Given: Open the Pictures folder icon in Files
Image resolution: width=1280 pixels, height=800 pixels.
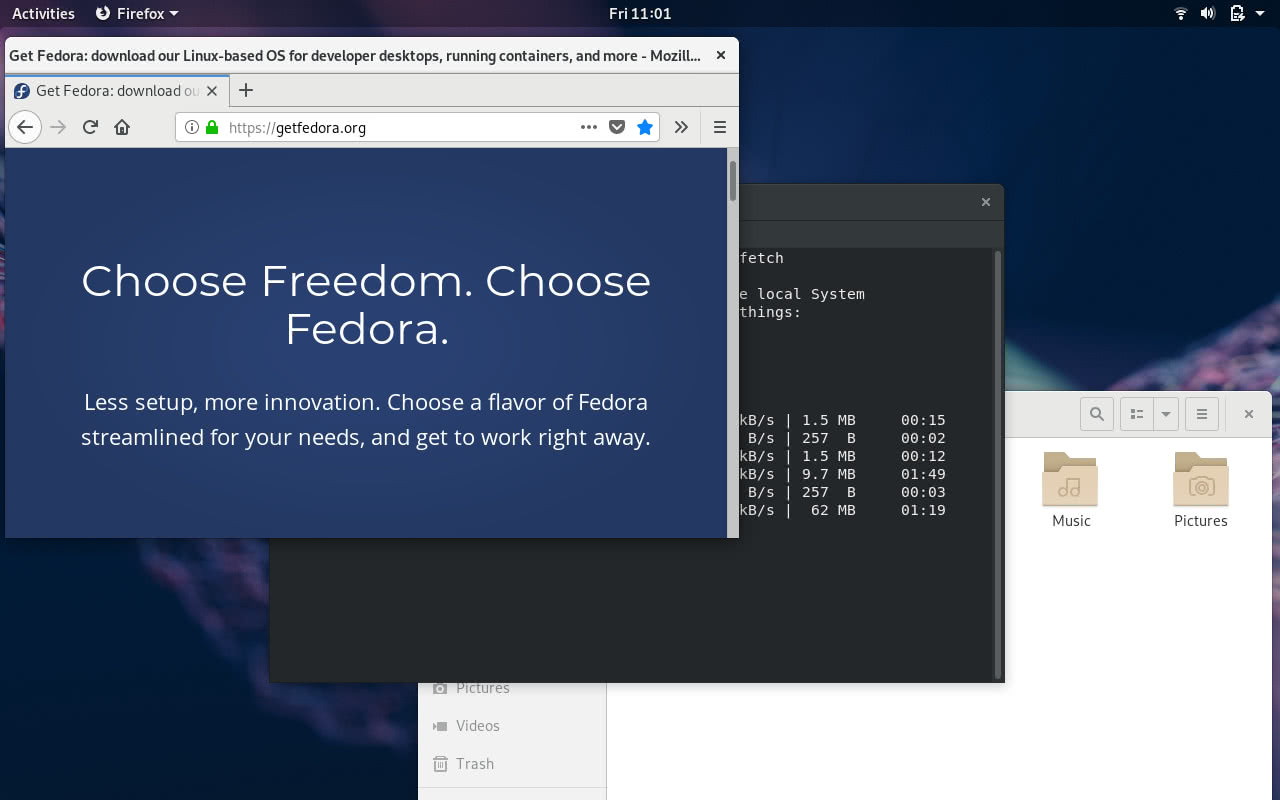Looking at the screenshot, I should [1201, 480].
